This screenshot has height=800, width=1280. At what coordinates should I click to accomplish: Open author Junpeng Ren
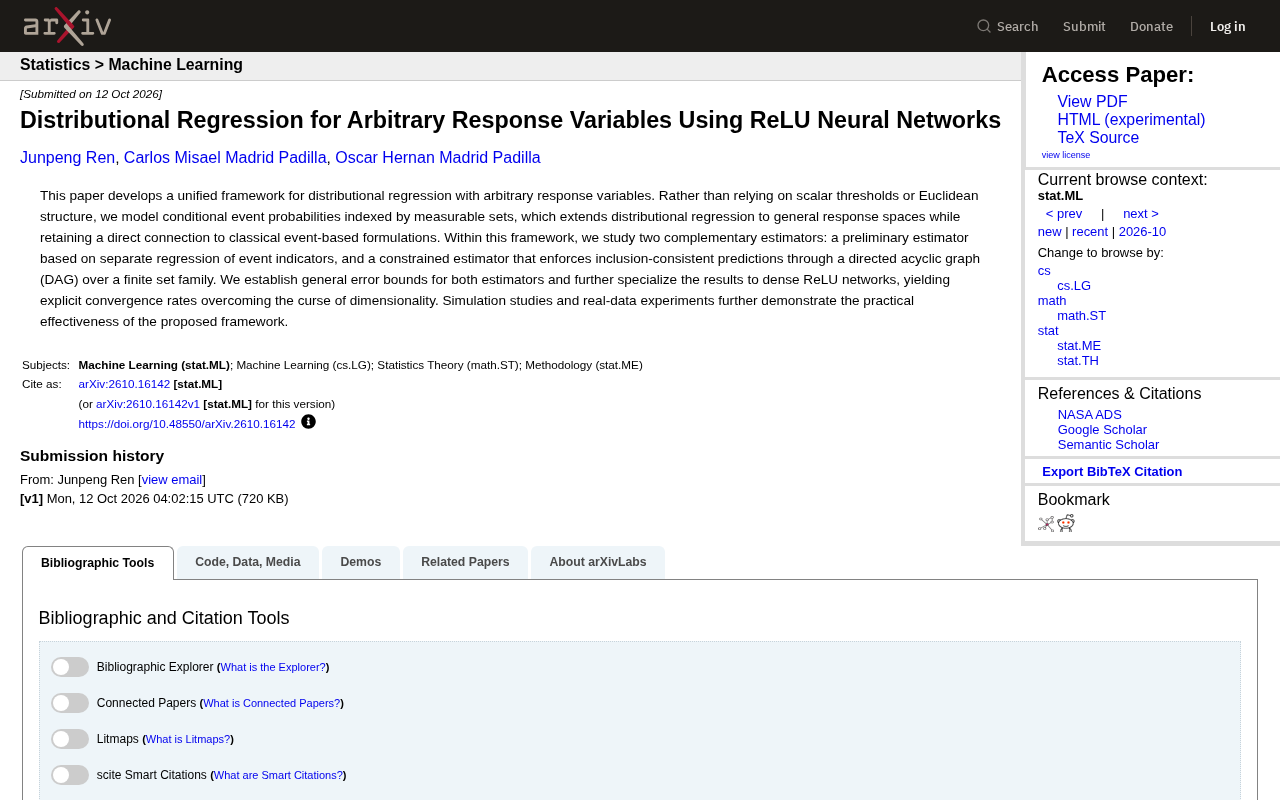click(x=67, y=158)
